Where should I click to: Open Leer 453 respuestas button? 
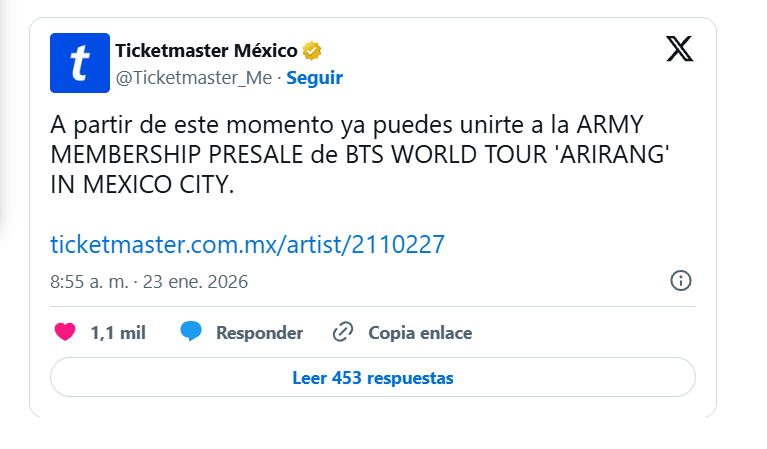(x=372, y=378)
